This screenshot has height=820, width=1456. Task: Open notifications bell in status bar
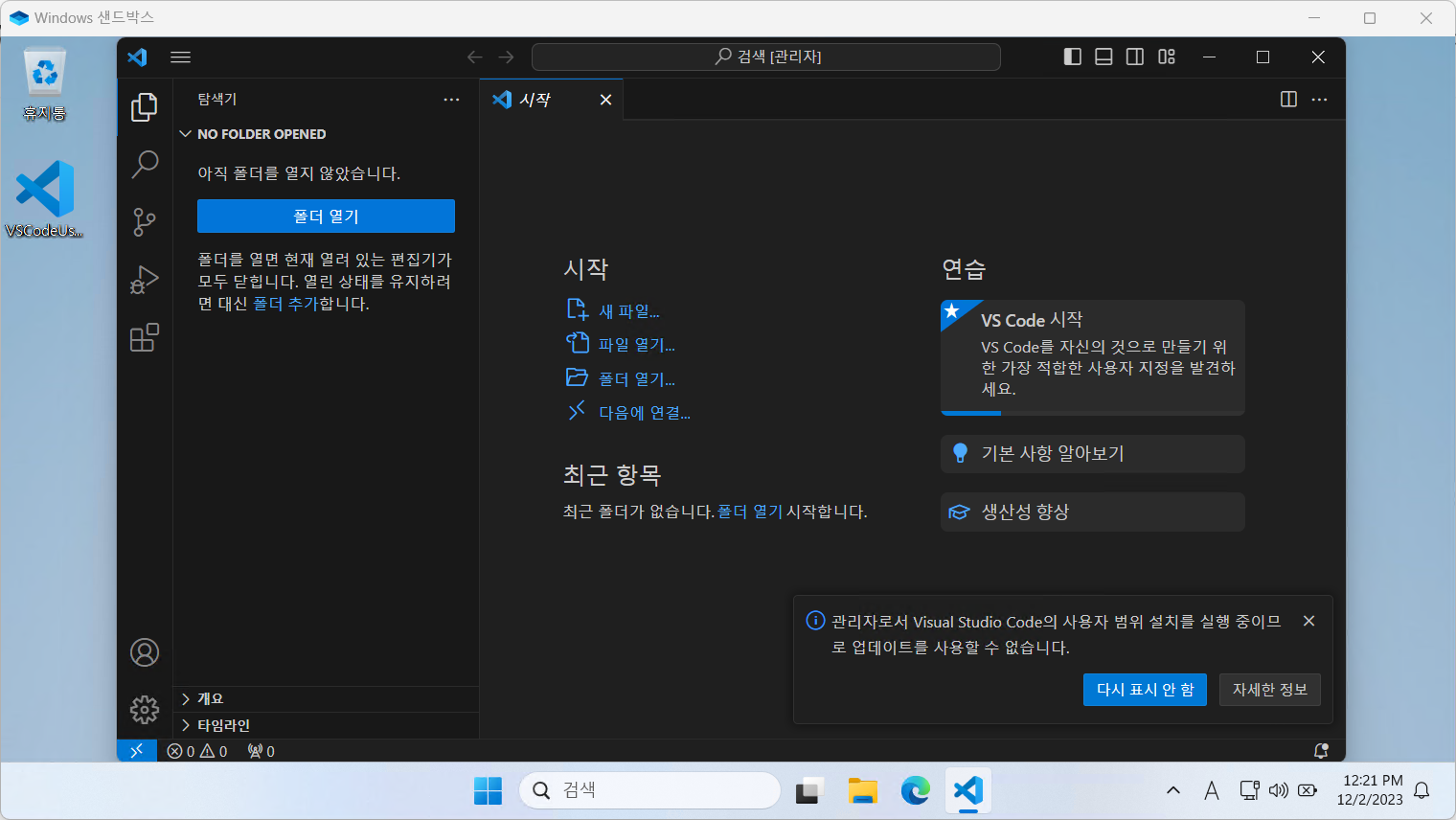[1321, 751]
